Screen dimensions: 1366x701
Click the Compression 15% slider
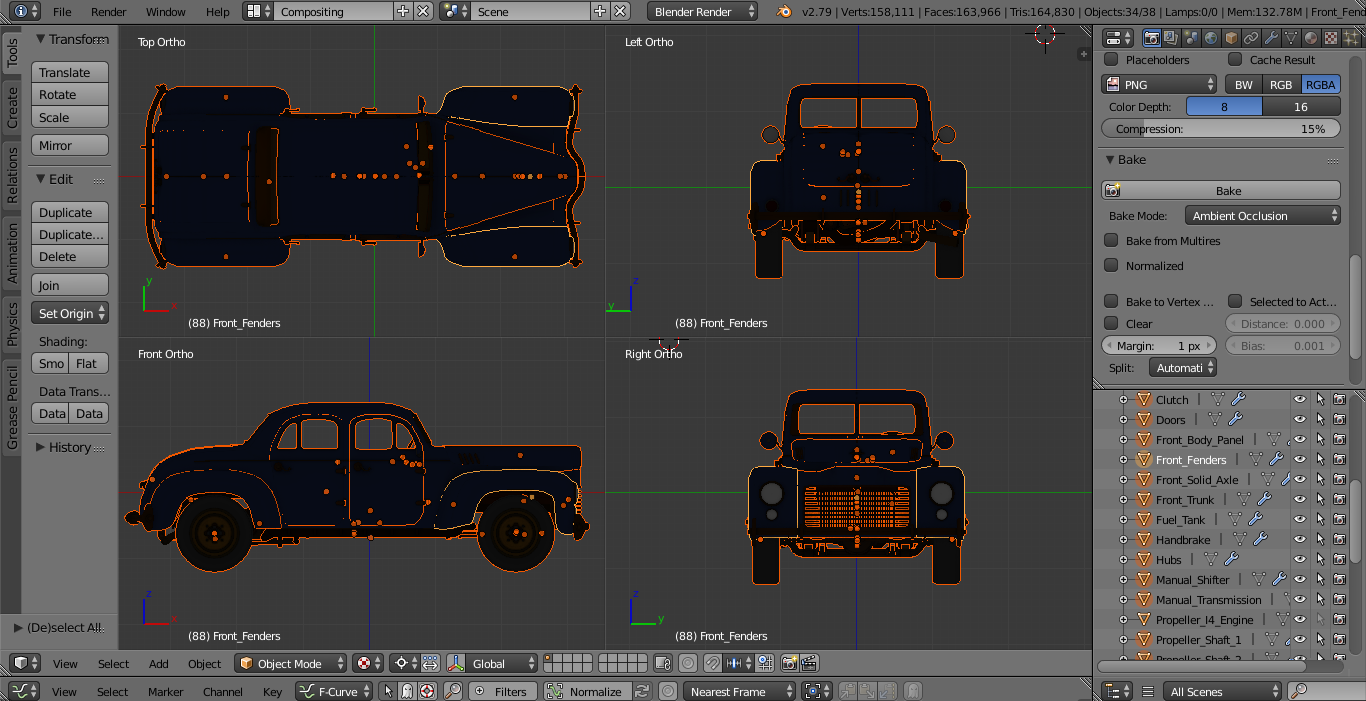point(1221,128)
